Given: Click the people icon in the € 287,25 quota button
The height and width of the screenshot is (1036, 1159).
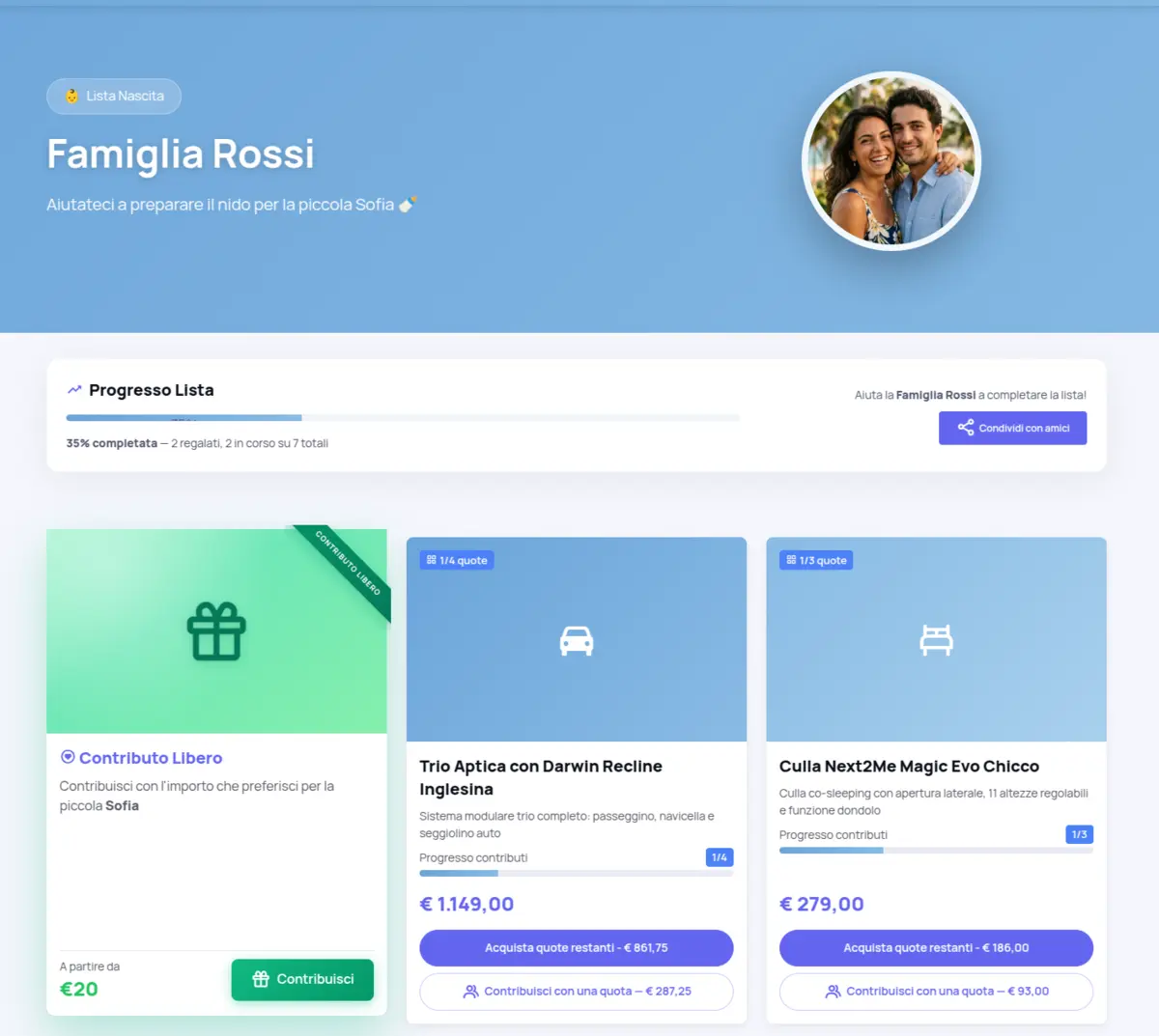Looking at the screenshot, I should point(471,992).
